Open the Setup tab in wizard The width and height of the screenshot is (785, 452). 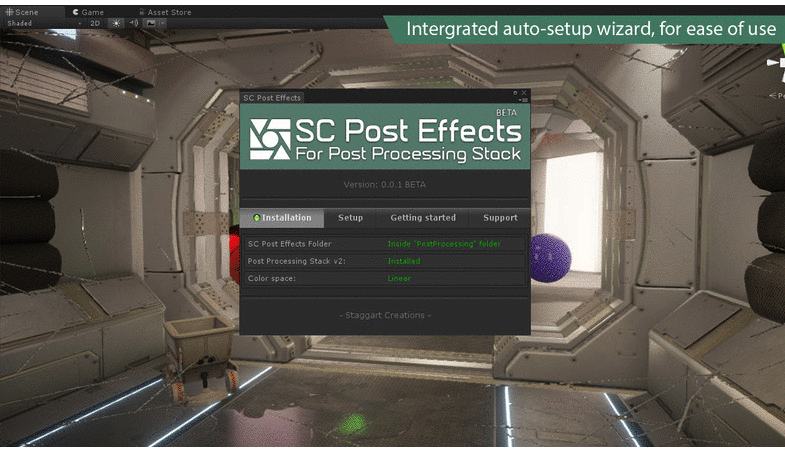(350, 218)
